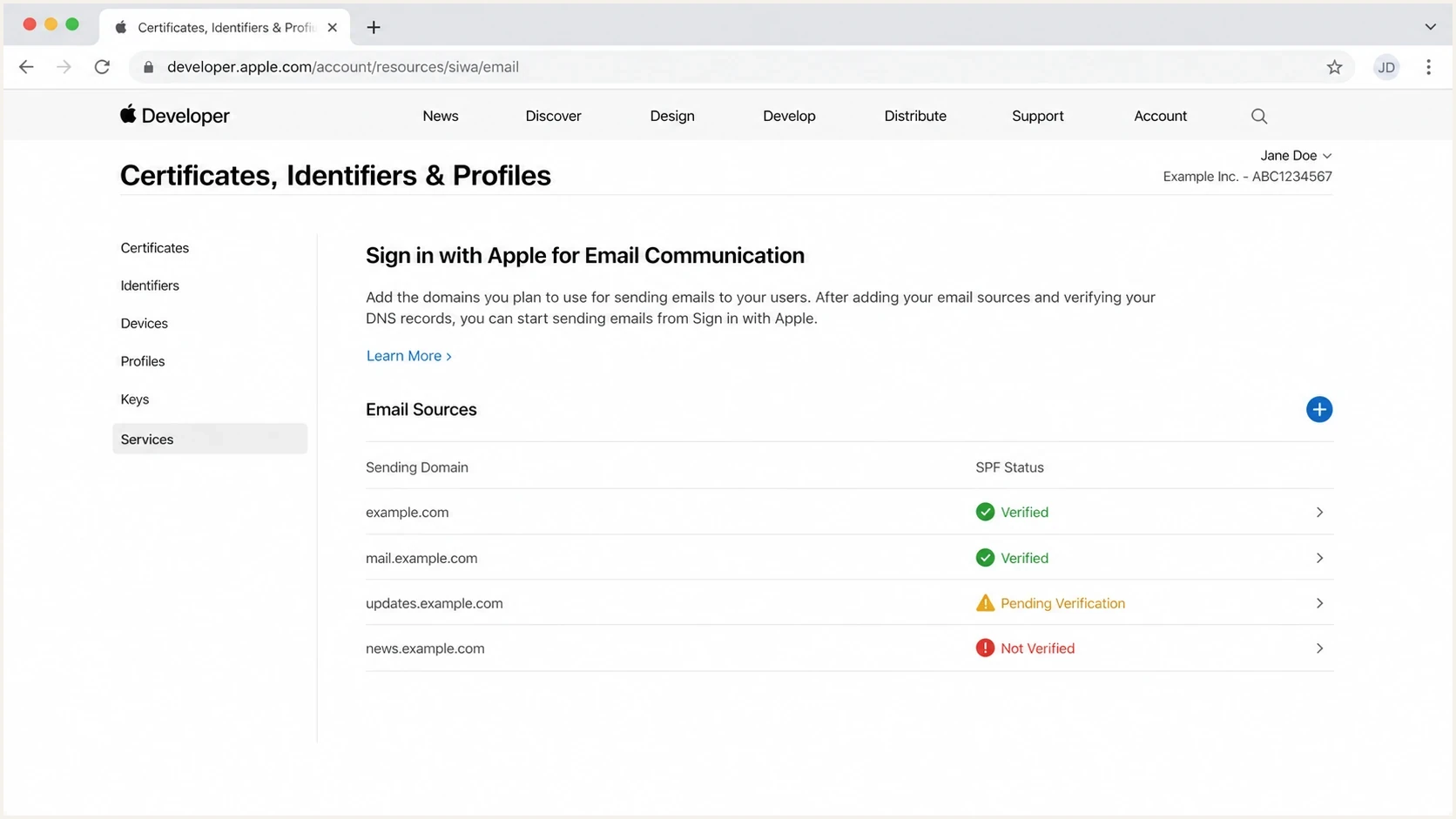Open the Develop menu

[x=789, y=116]
